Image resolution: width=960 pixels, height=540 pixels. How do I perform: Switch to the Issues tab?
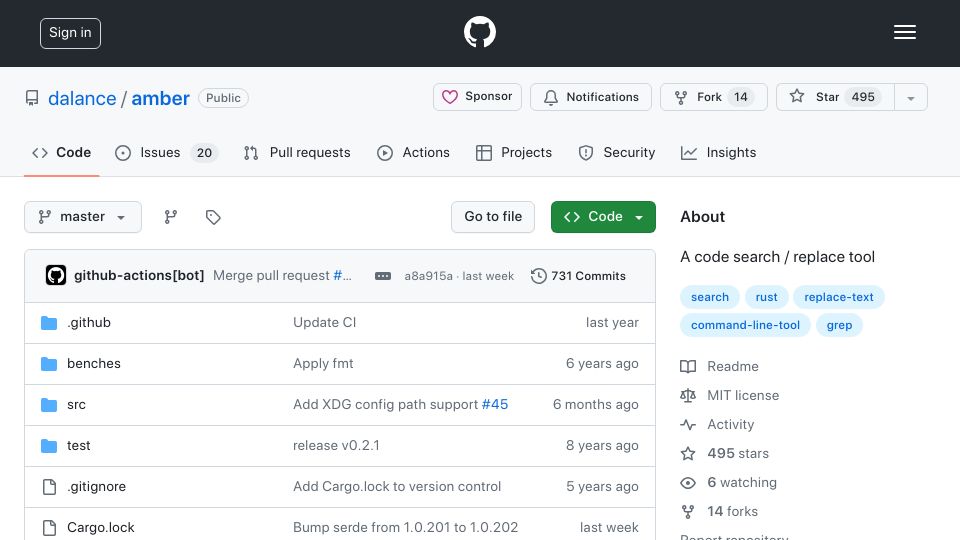(166, 152)
